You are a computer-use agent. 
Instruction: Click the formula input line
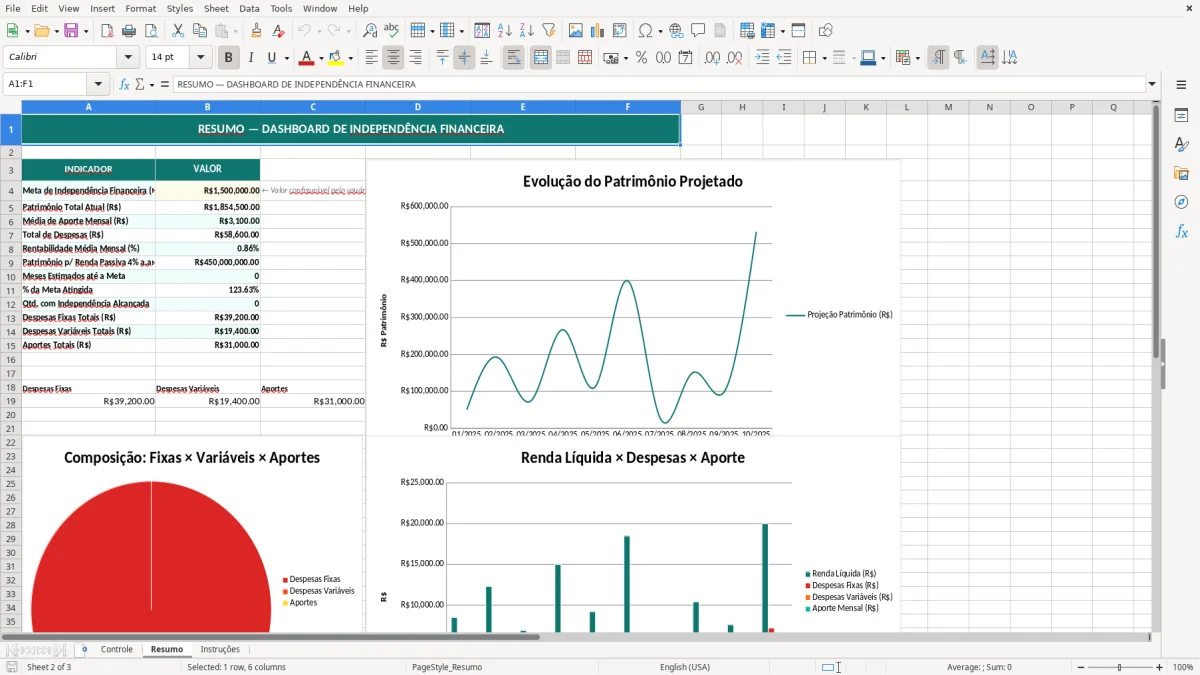pyautogui.click(x=658, y=85)
